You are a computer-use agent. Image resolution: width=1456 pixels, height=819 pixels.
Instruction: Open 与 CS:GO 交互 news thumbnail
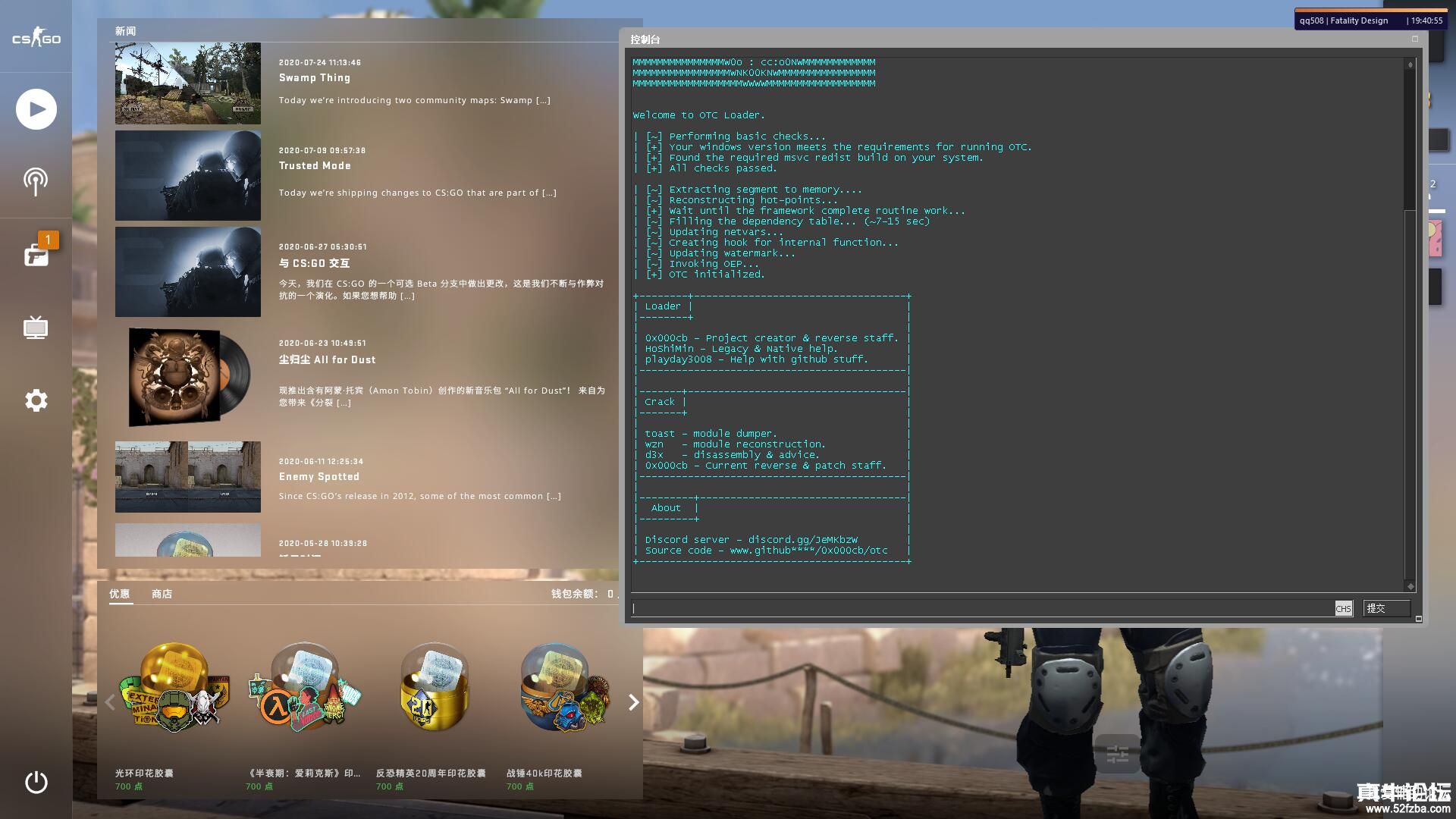188,271
